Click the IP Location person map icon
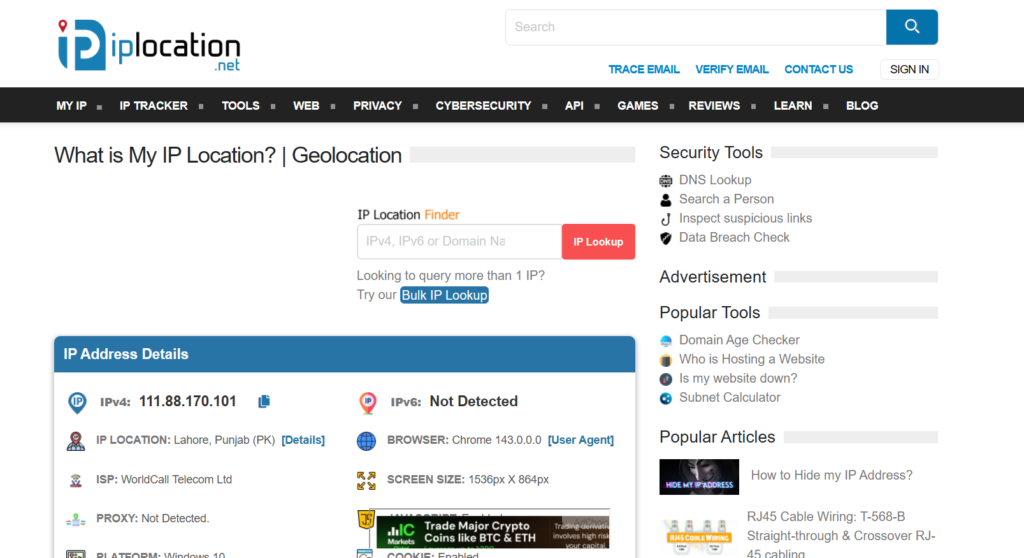Image resolution: width=1024 pixels, height=558 pixels. [x=76, y=441]
